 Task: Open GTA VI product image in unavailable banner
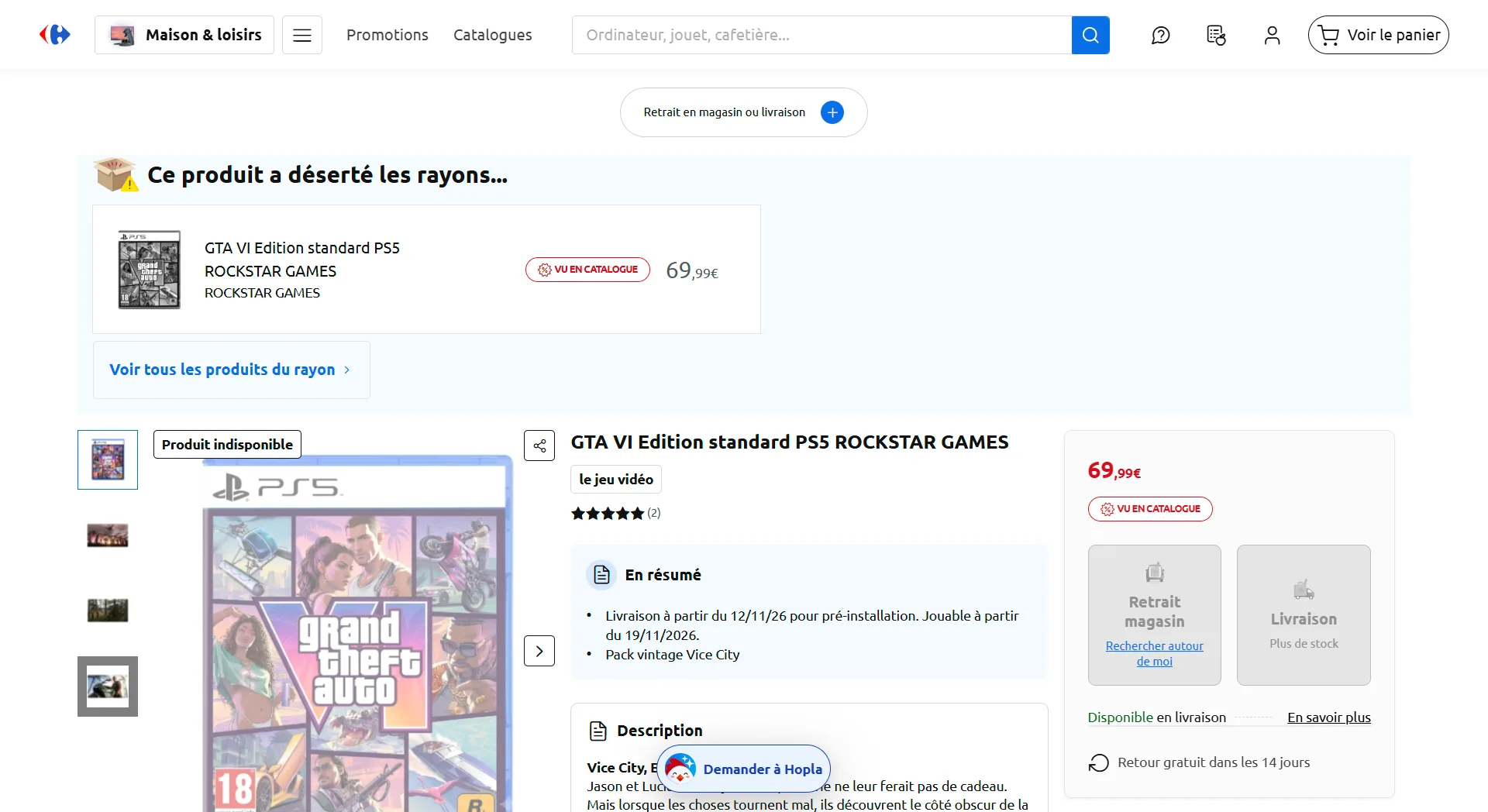point(149,270)
